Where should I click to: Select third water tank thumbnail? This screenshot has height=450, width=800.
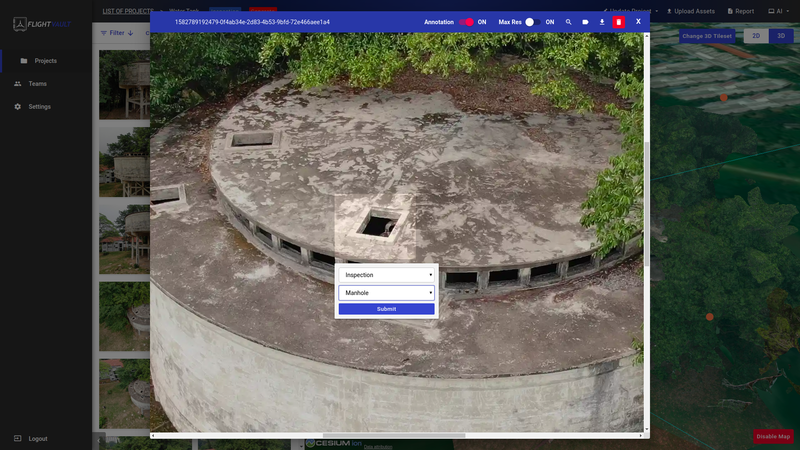click(x=124, y=239)
